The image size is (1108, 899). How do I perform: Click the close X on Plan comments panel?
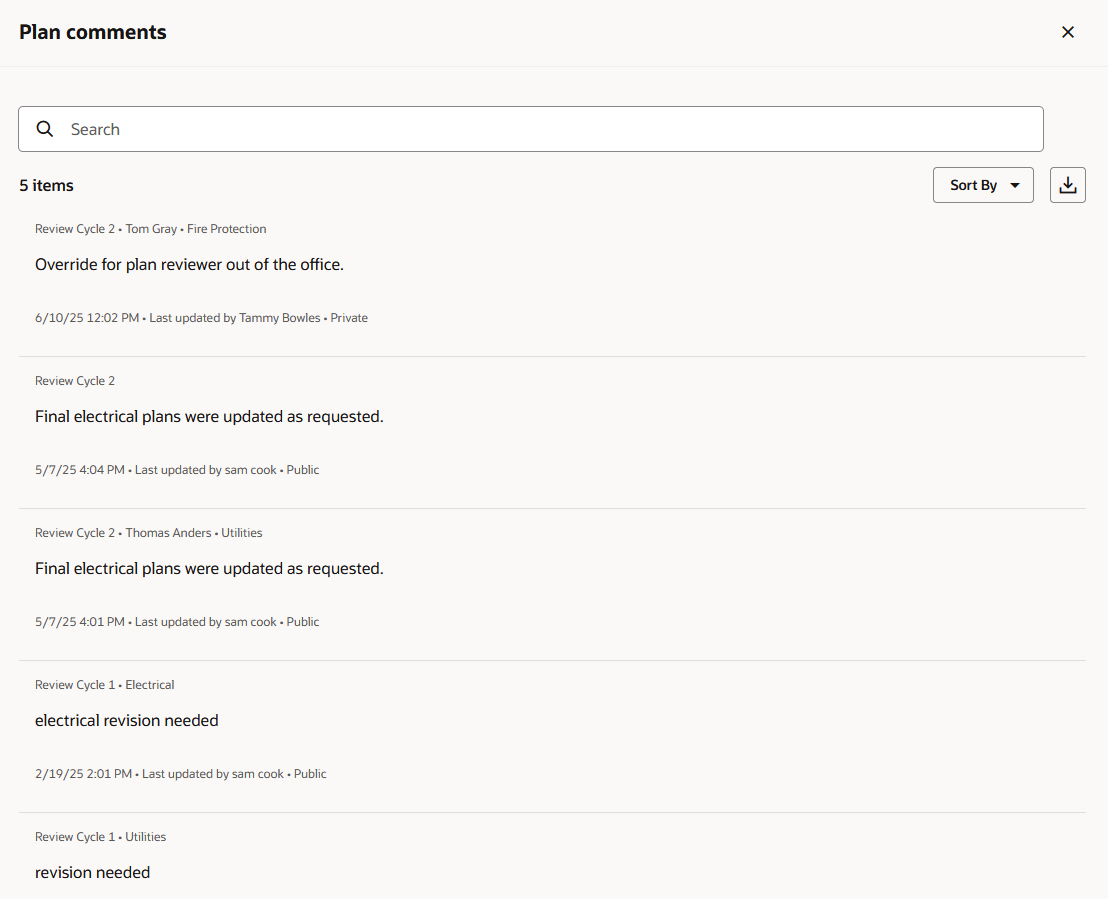pyautogui.click(x=1068, y=32)
